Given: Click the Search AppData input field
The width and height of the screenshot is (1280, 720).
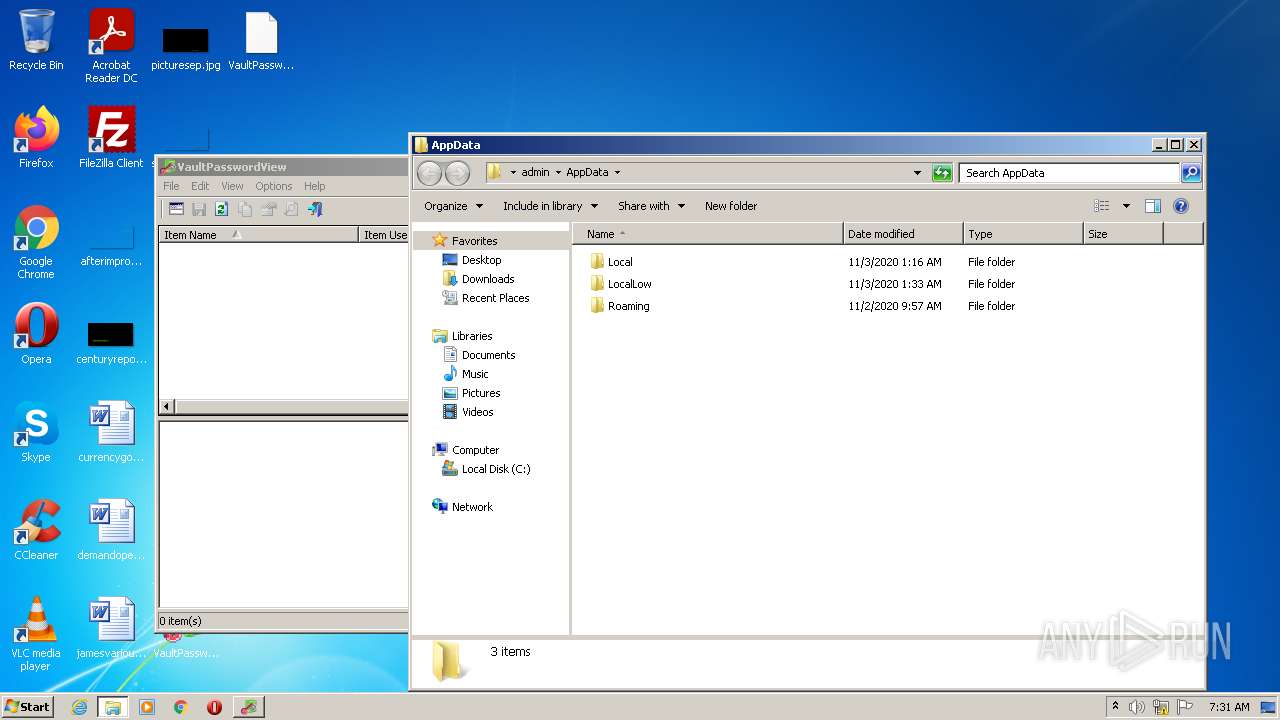Looking at the screenshot, I should pos(1069,173).
